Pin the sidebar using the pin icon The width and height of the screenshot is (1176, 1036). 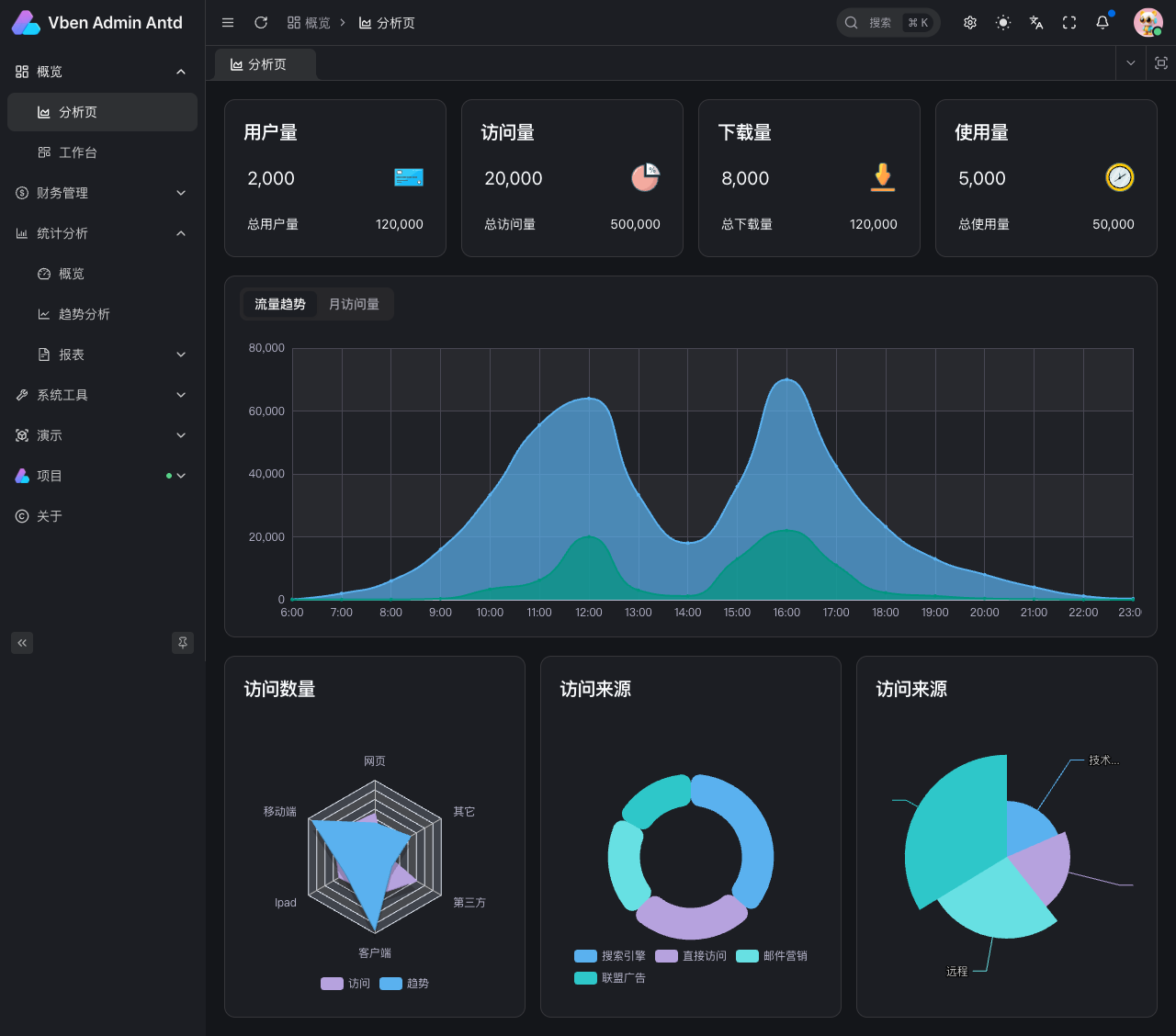click(x=183, y=643)
